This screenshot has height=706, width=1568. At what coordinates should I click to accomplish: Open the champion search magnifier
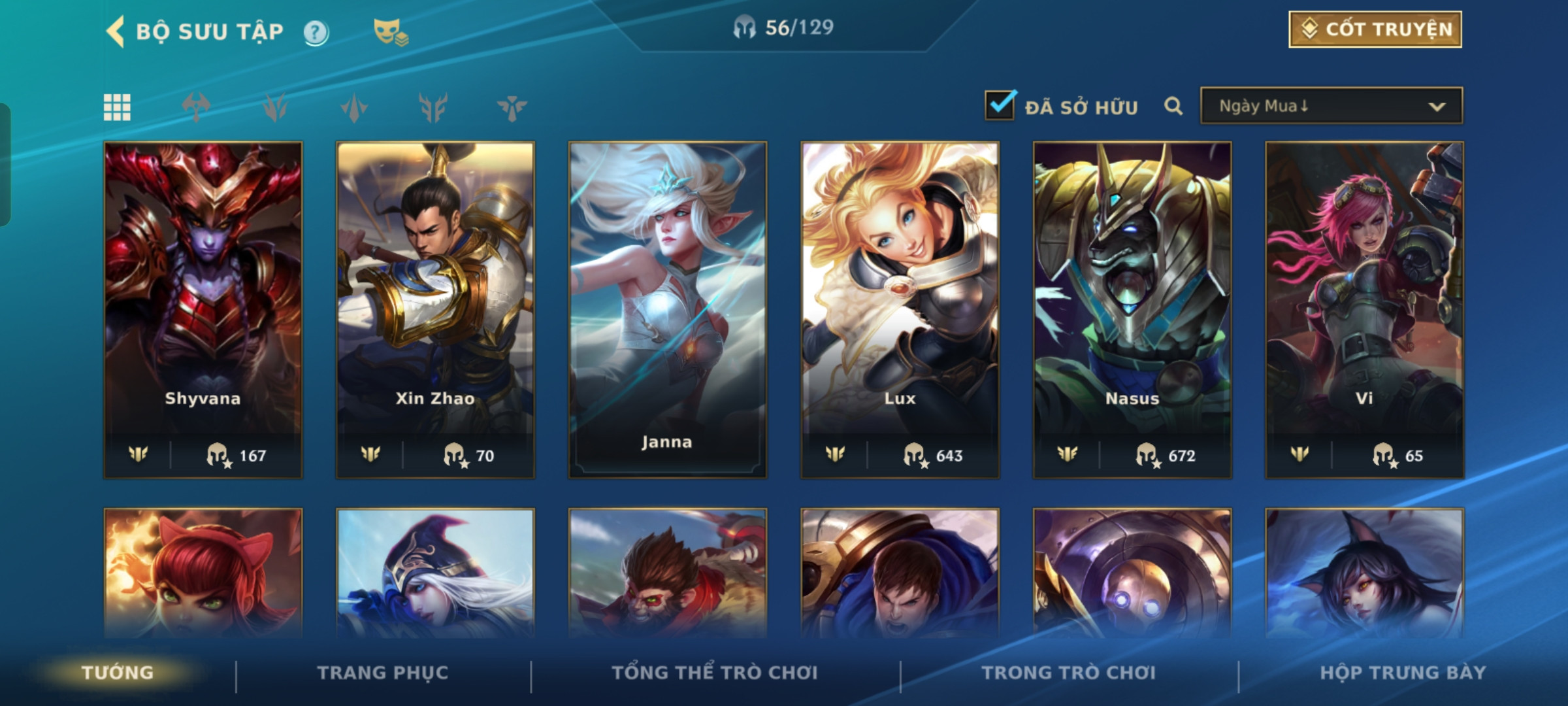pos(1173,106)
